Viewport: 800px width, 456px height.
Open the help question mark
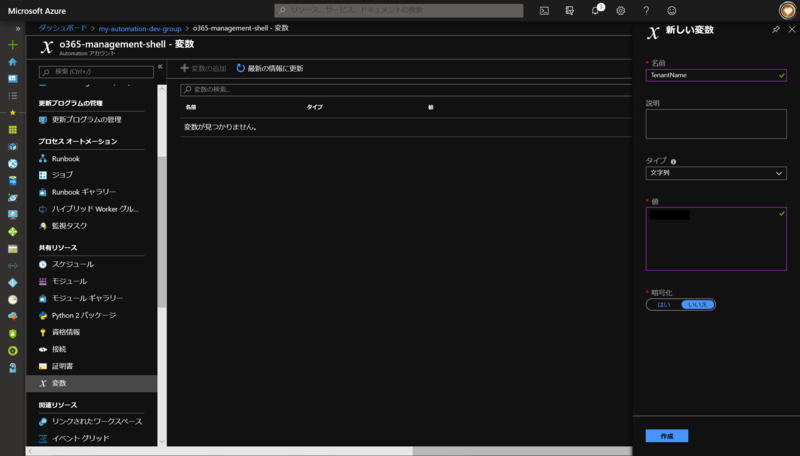[646, 11]
